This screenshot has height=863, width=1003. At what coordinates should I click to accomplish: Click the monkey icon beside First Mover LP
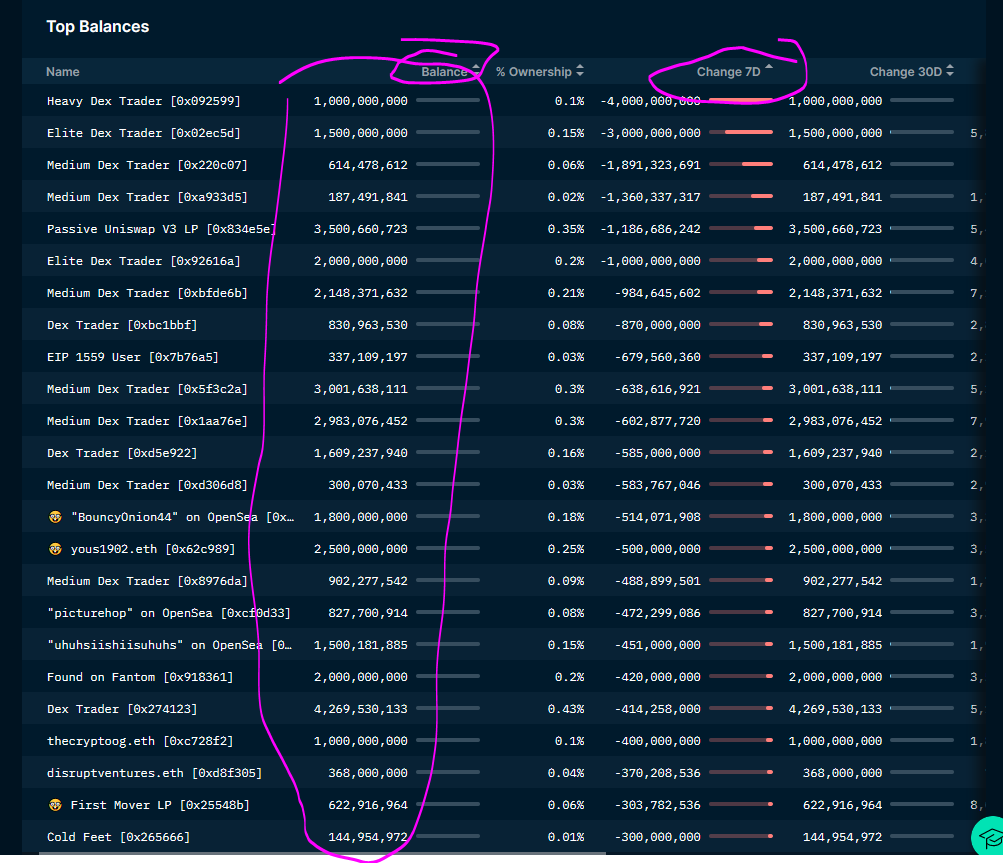pos(53,804)
